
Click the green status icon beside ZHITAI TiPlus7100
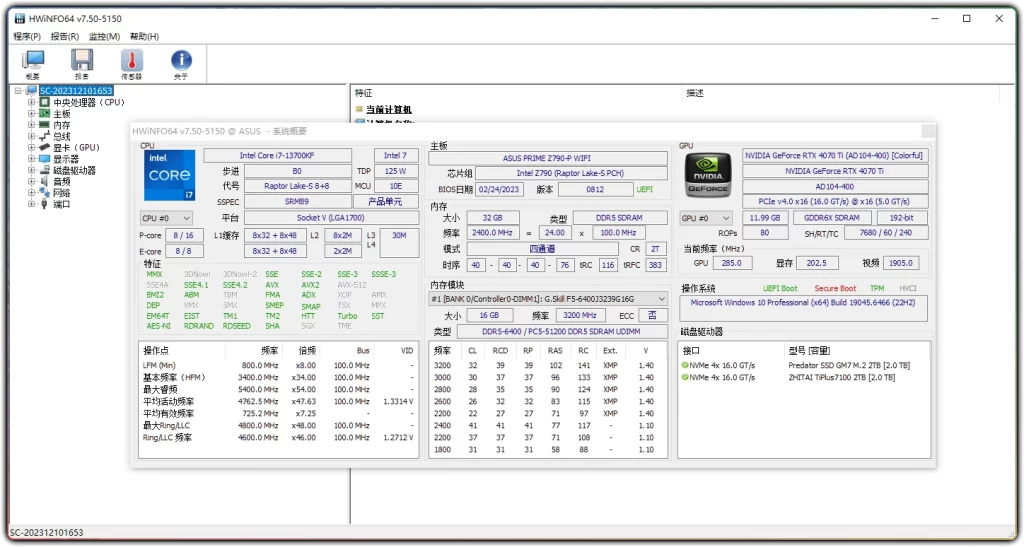click(685, 377)
